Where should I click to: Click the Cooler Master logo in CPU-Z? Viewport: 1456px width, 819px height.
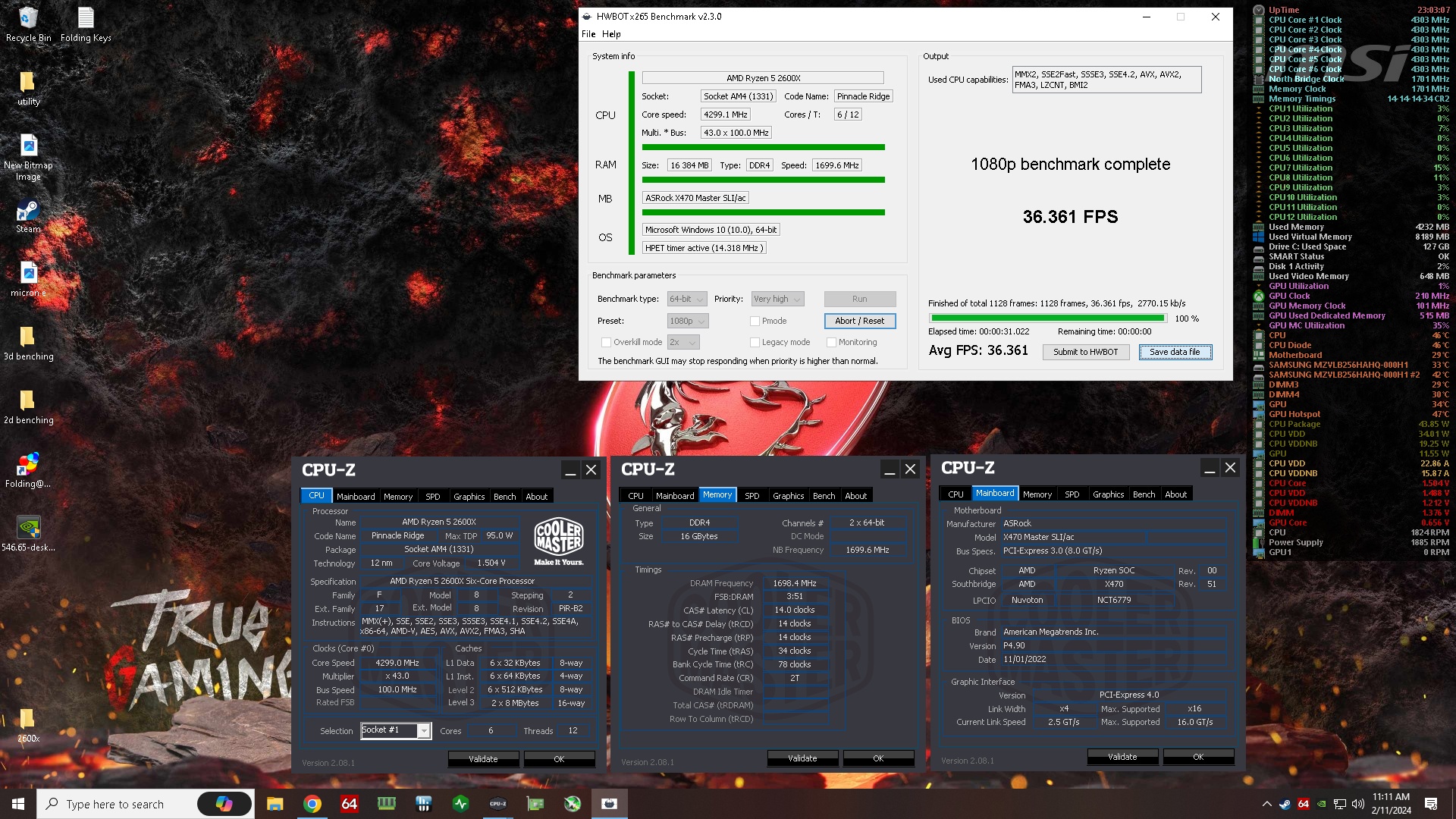tap(559, 541)
